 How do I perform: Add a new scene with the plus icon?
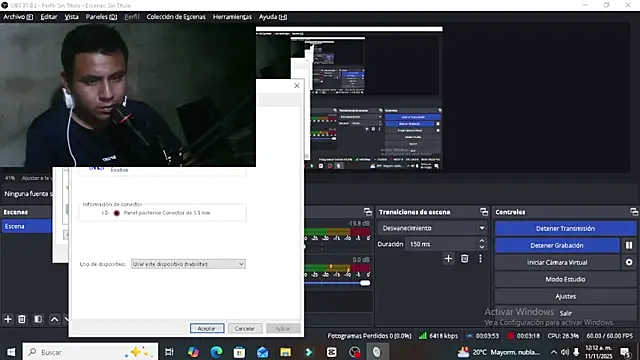tap(8, 319)
